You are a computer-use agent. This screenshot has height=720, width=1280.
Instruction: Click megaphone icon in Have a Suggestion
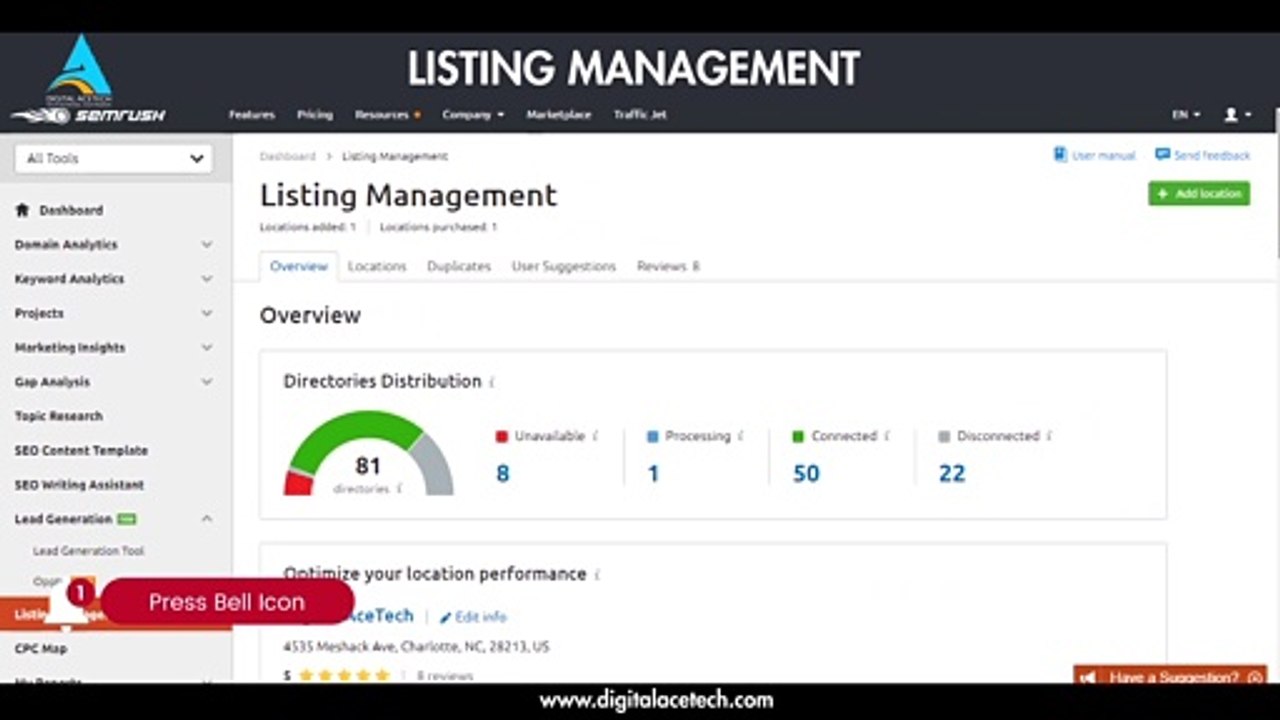(x=1090, y=677)
